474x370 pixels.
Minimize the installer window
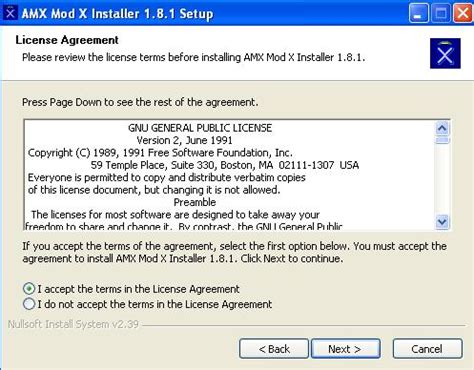tap(418, 13)
